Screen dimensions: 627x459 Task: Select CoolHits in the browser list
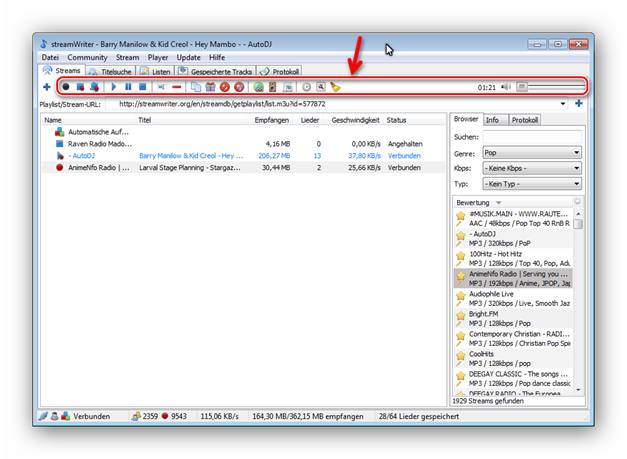click(x=513, y=359)
